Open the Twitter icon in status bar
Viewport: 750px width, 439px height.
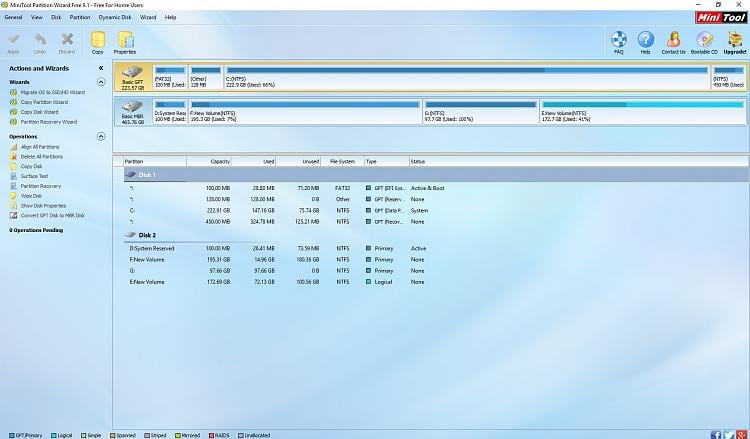point(728,435)
